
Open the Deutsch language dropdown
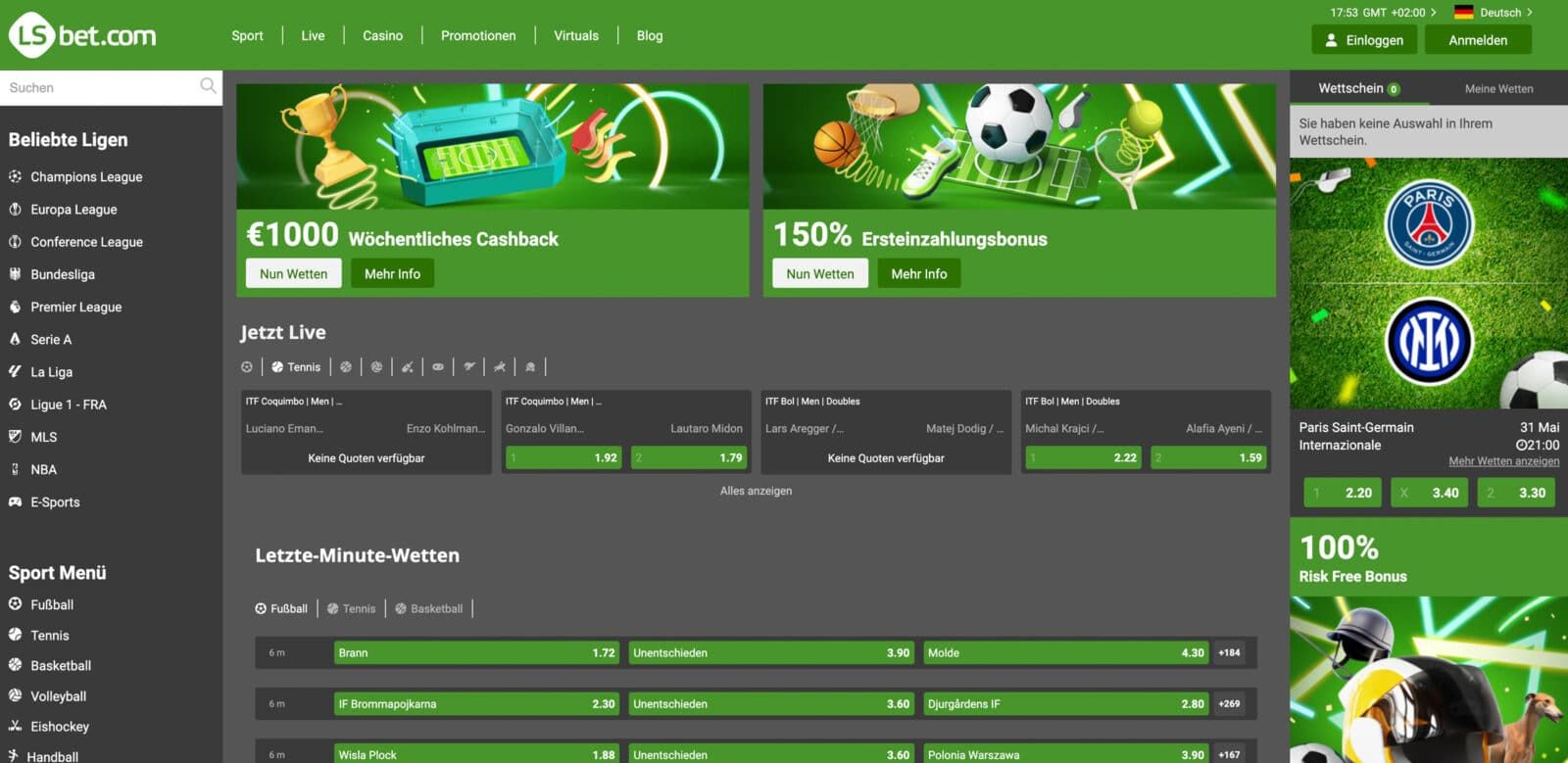point(1493,13)
